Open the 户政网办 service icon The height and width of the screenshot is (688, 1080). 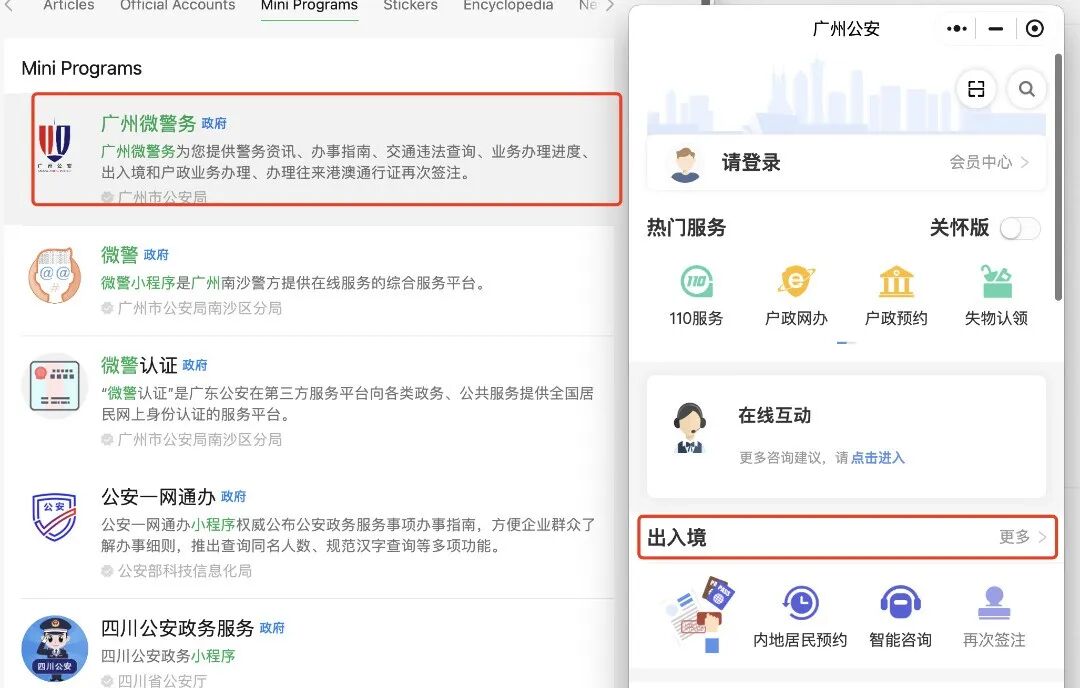pyautogui.click(x=796, y=282)
